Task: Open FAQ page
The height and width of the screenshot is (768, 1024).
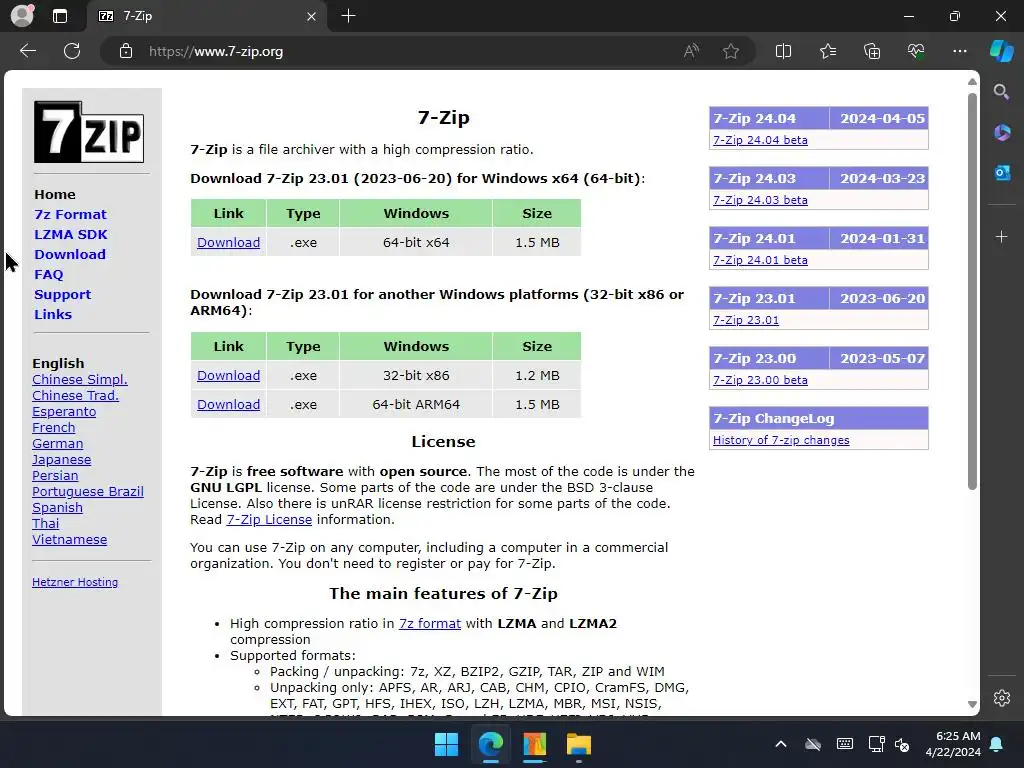Action: click(x=49, y=274)
